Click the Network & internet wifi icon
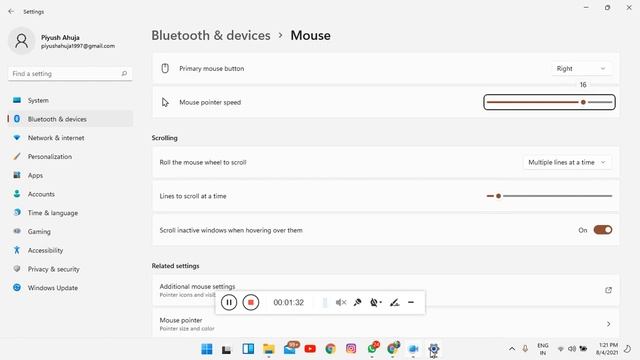The height and width of the screenshot is (360, 640). point(17,138)
